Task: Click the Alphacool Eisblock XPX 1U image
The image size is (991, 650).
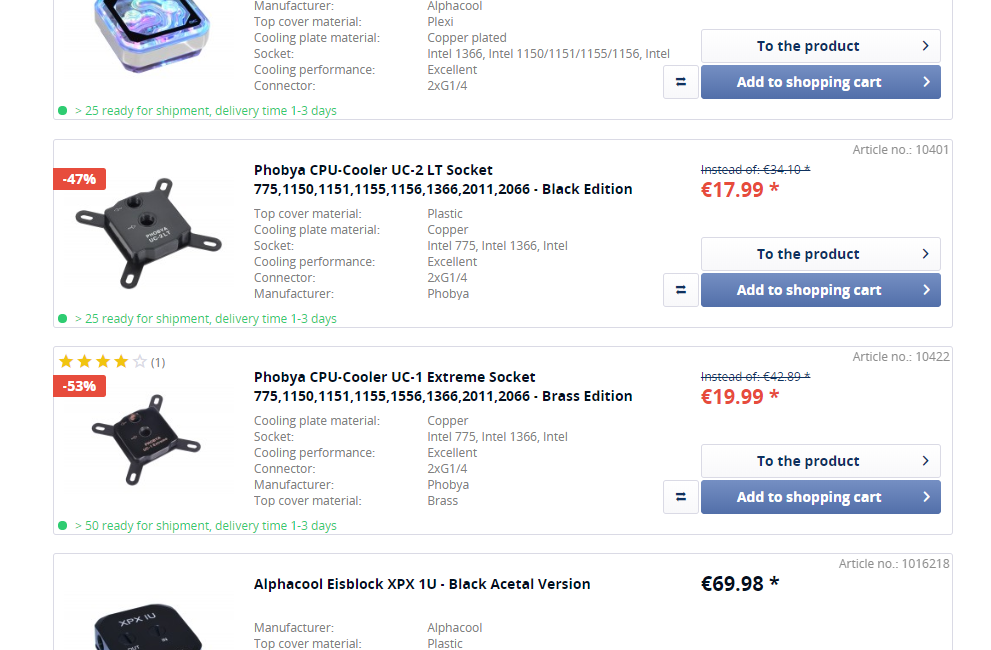Action: [x=150, y=625]
